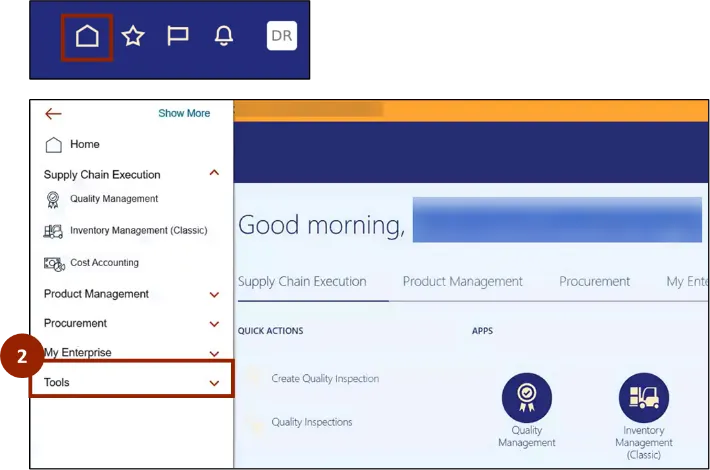This screenshot has height=470, width=710.
Task: Click the Good morning greeting text
Action: pos(321,225)
